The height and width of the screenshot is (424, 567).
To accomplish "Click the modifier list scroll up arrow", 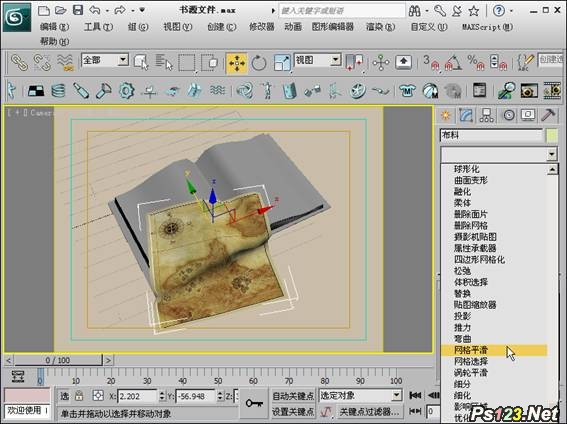I will coord(553,169).
